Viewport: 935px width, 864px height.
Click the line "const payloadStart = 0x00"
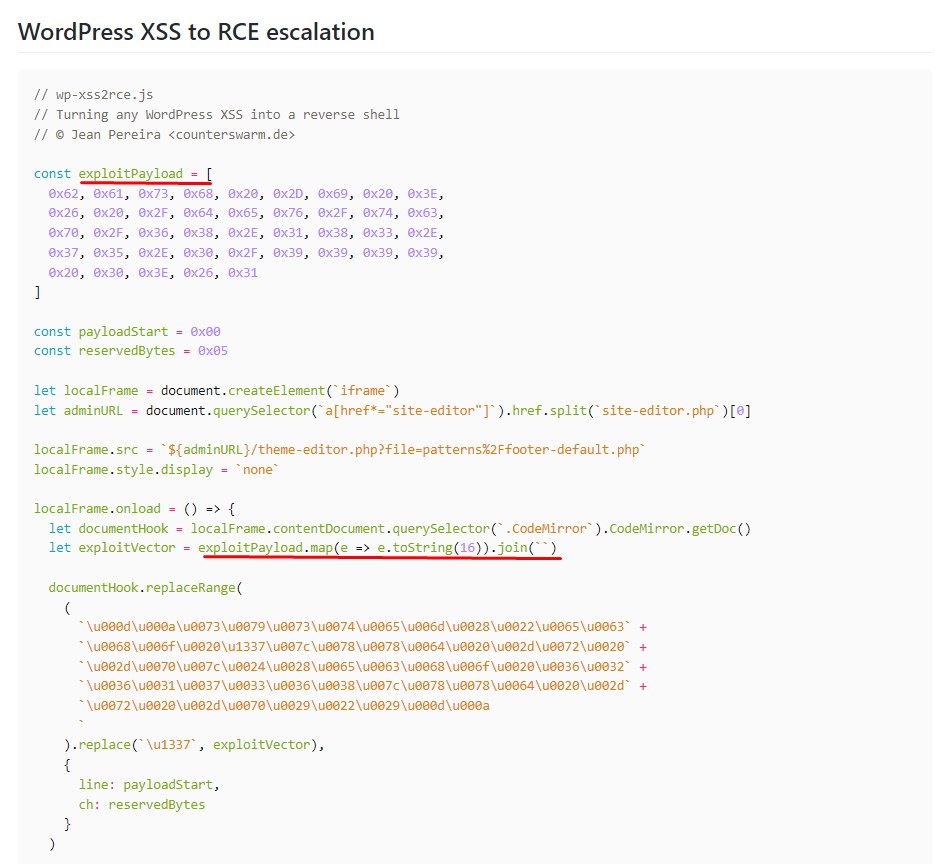click(x=127, y=332)
